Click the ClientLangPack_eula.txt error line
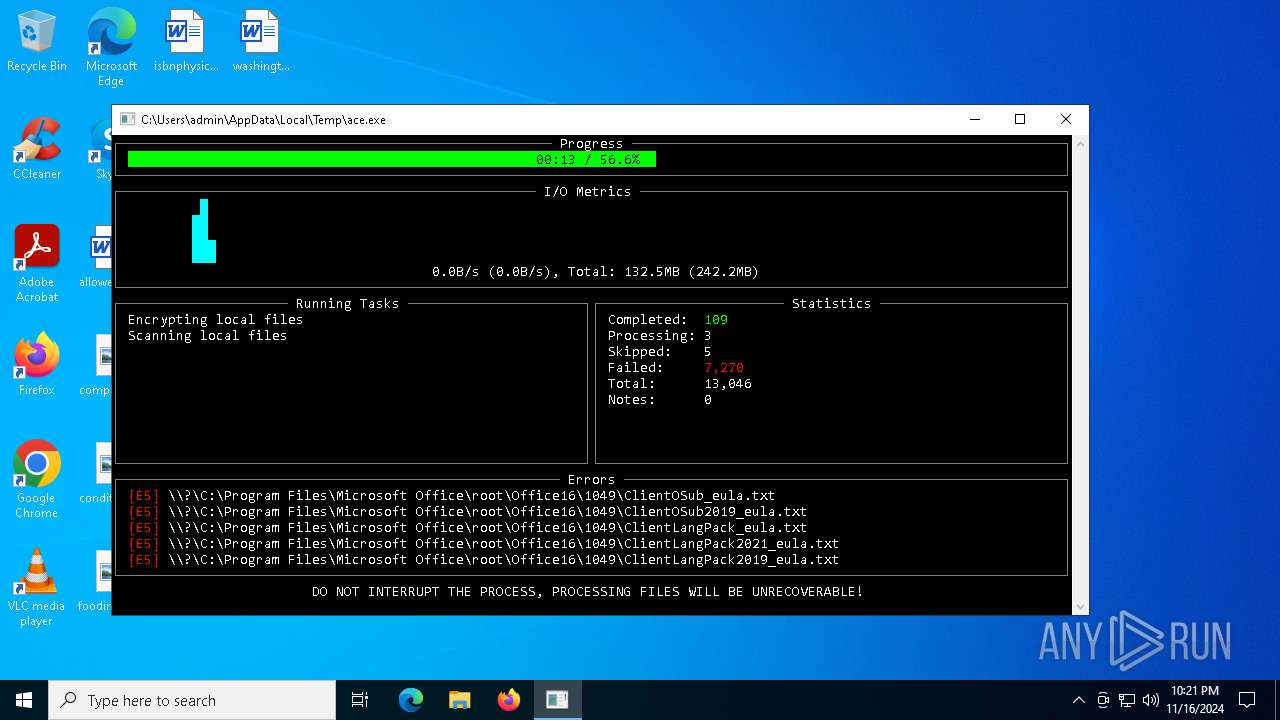 pos(467,527)
